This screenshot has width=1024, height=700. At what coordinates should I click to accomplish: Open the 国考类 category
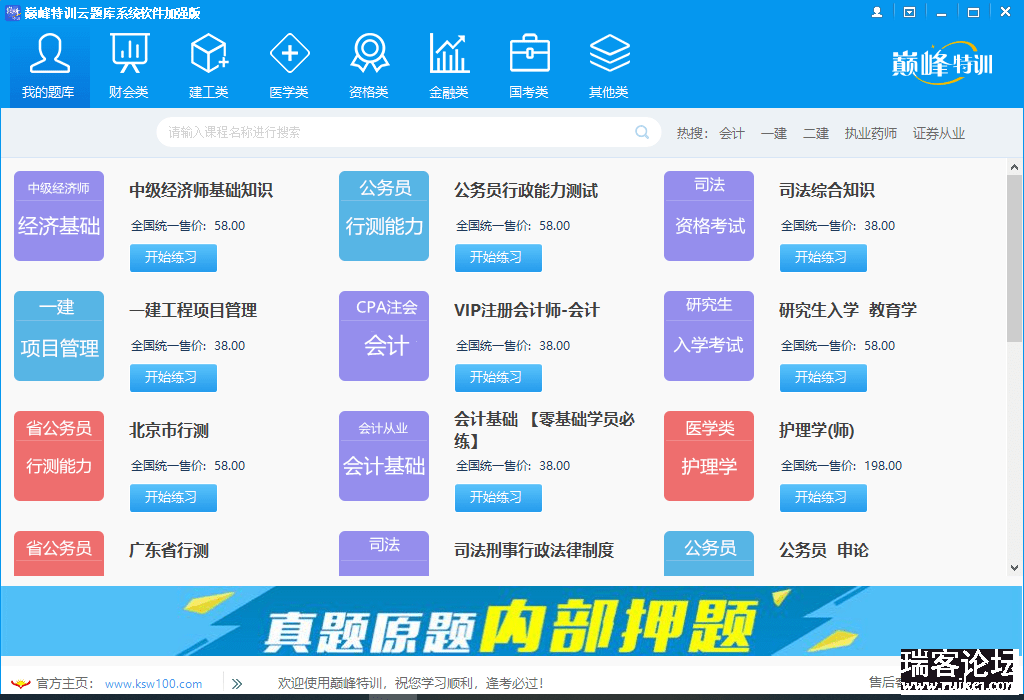[529, 66]
